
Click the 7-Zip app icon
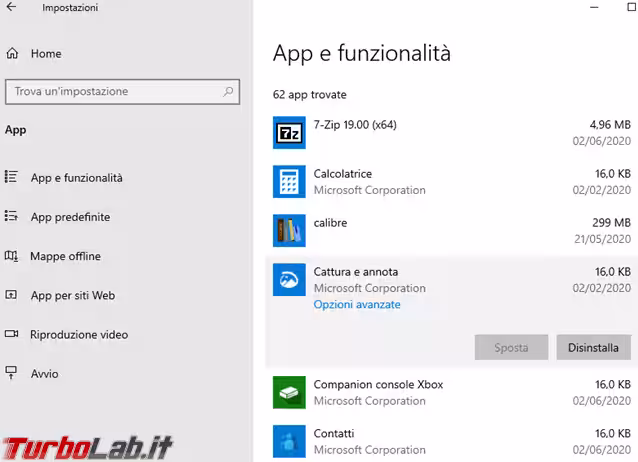(x=289, y=132)
